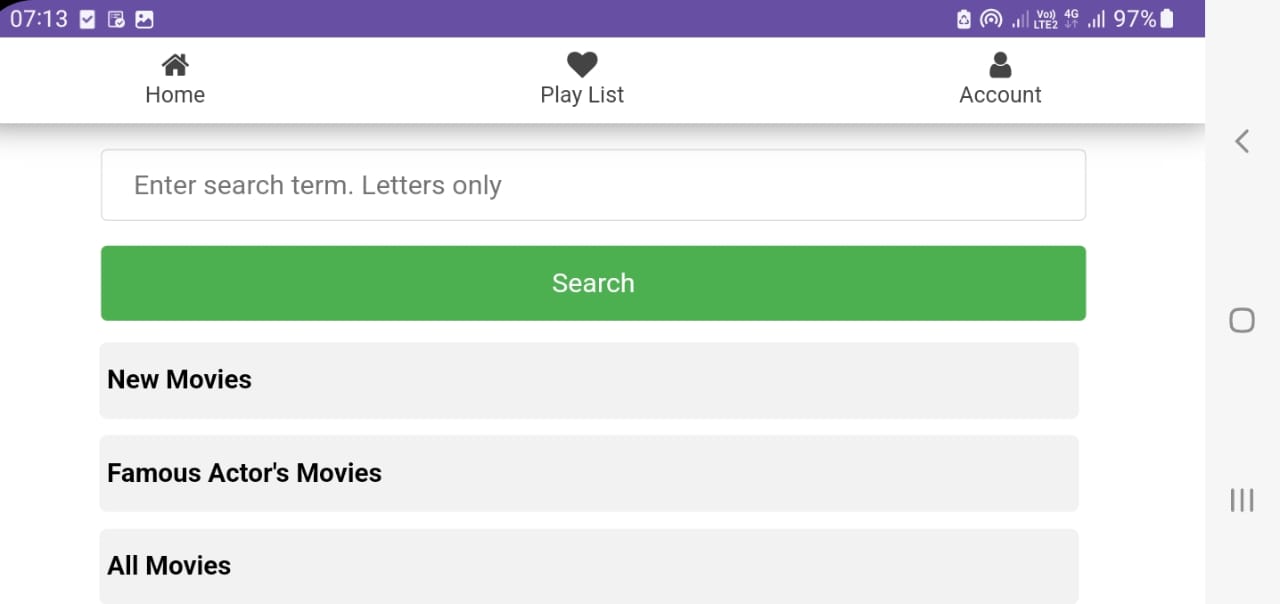The image size is (1280, 604).
Task: Tap the 07:13 clock in status bar
Action: tap(39, 19)
